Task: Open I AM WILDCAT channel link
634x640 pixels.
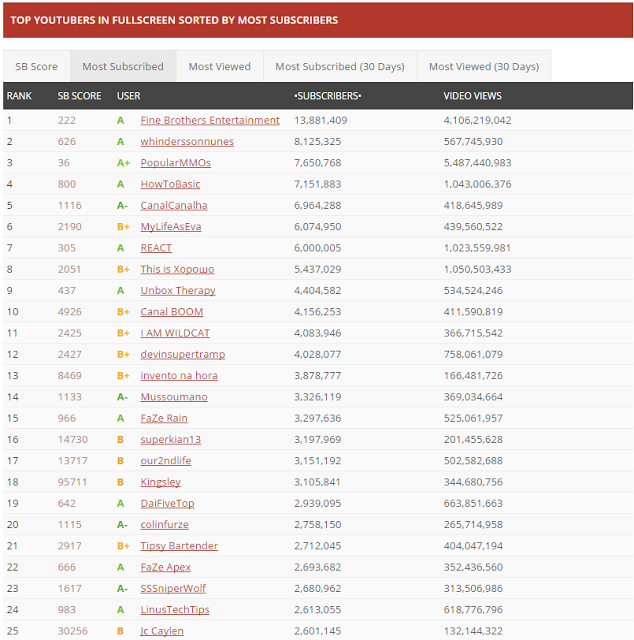Action: (175, 333)
